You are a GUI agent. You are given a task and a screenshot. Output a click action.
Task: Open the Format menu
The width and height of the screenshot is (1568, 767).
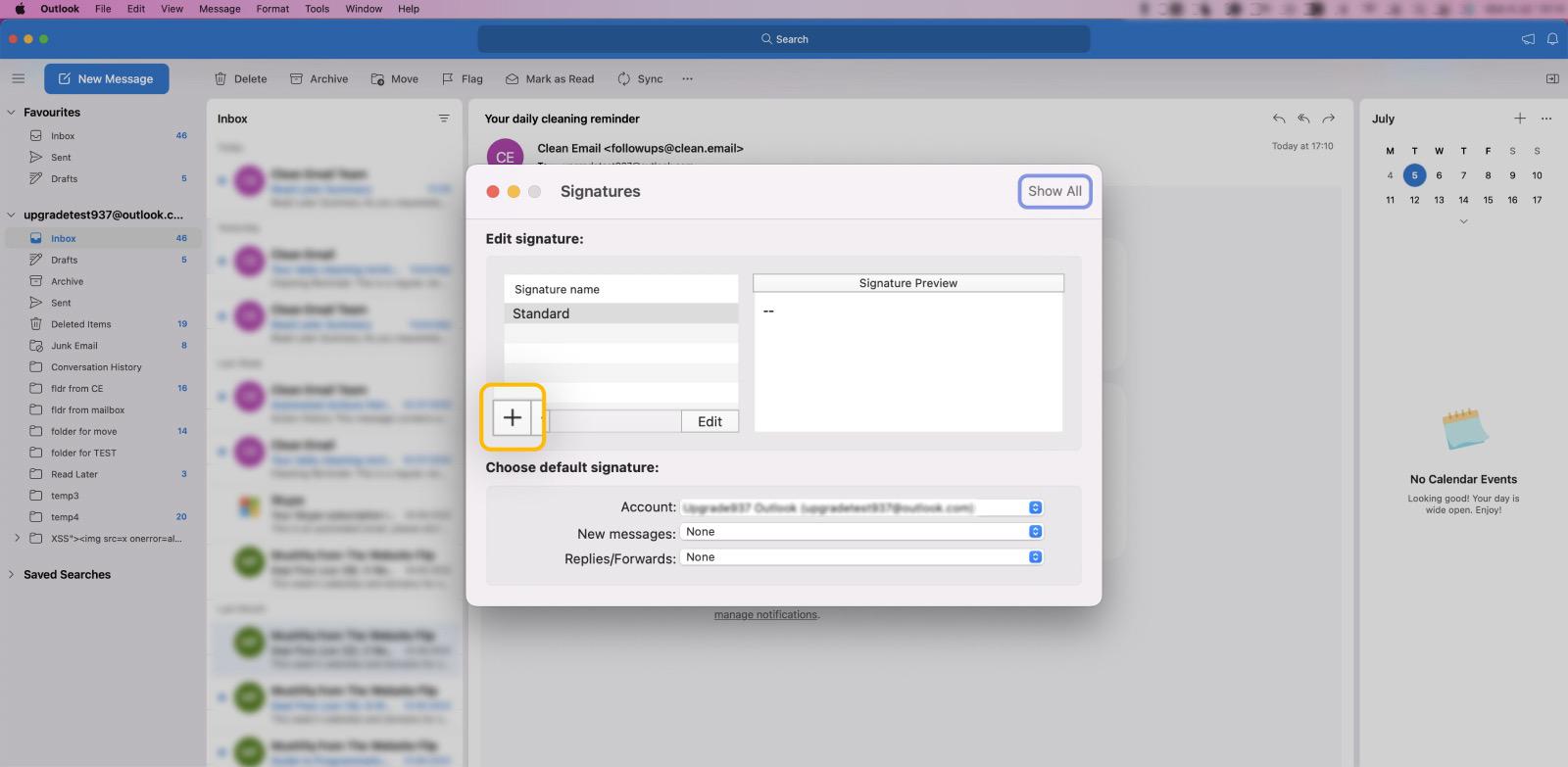click(x=272, y=9)
